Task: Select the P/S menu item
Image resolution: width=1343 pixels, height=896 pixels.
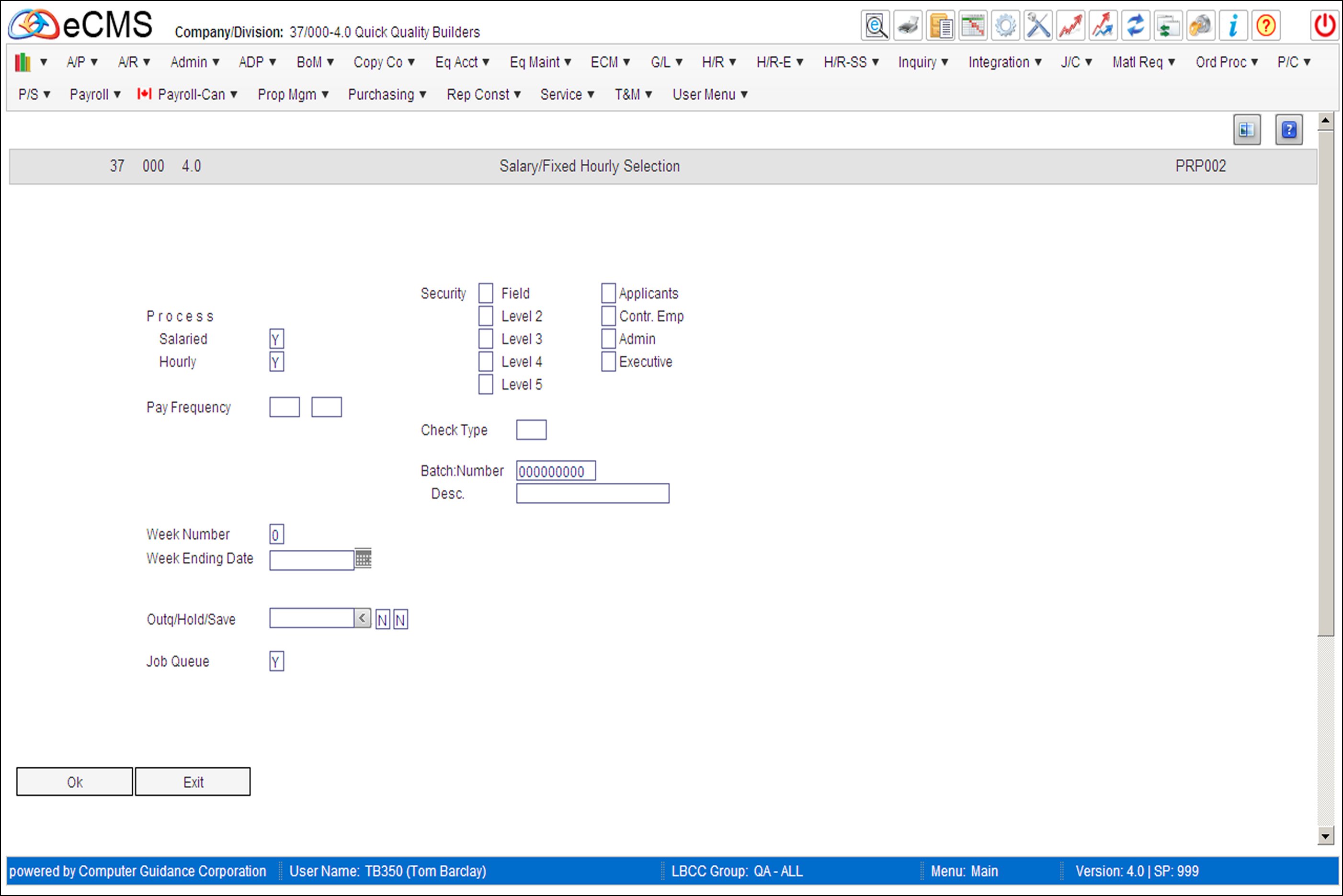Action: 26,94
